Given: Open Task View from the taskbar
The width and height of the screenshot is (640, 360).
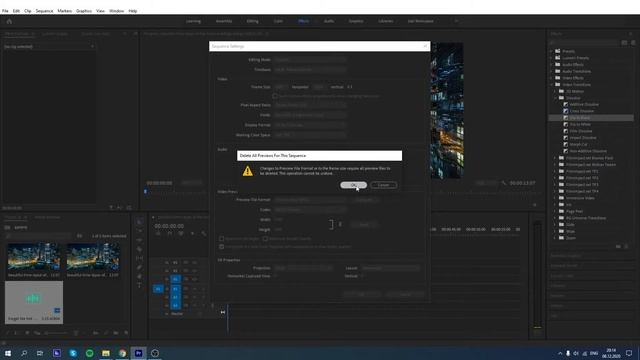Looking at the screenshot, I should pyautogui.click(x=40, y=353).
